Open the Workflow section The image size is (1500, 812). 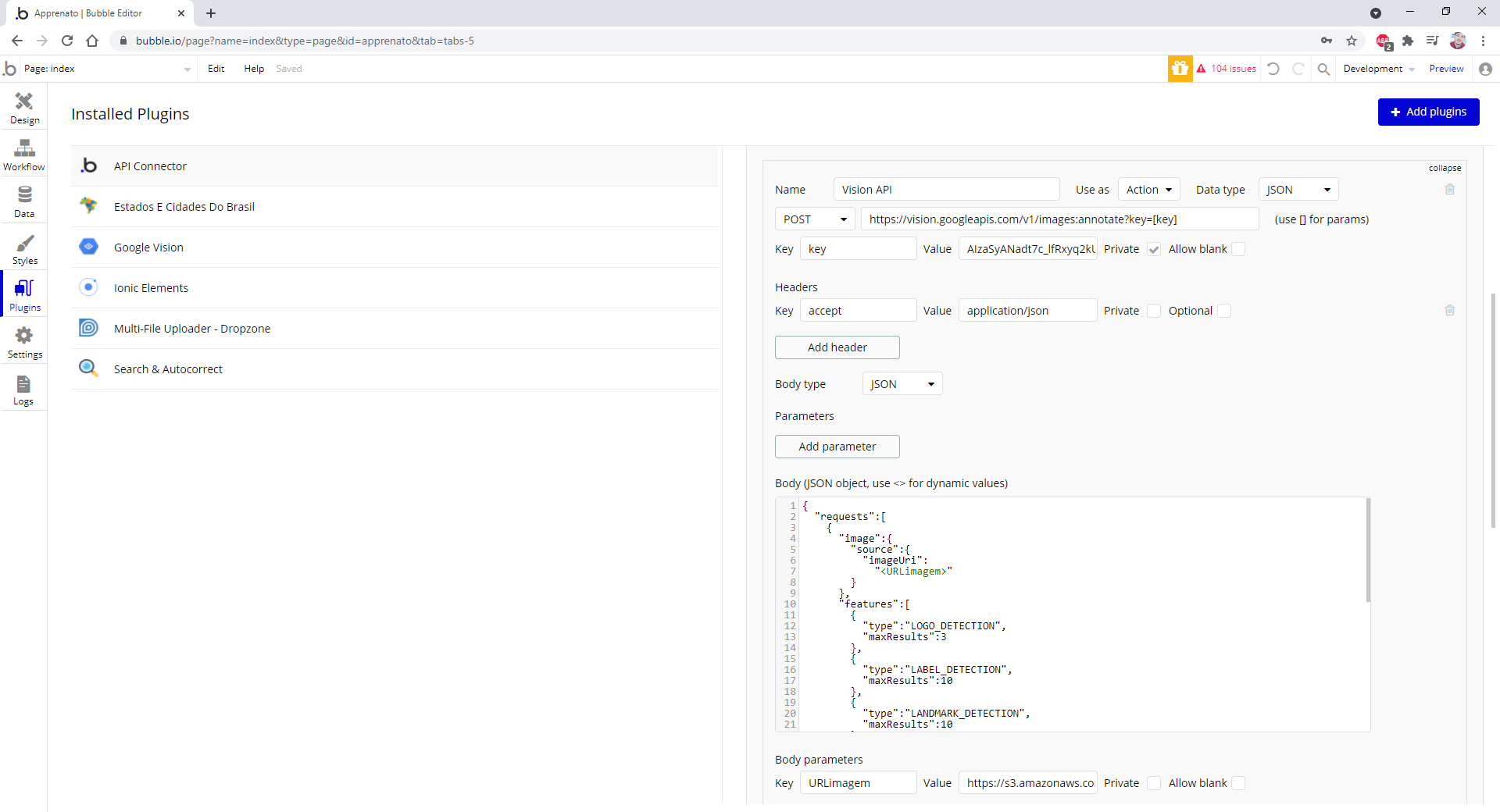(x=24, y=155)
